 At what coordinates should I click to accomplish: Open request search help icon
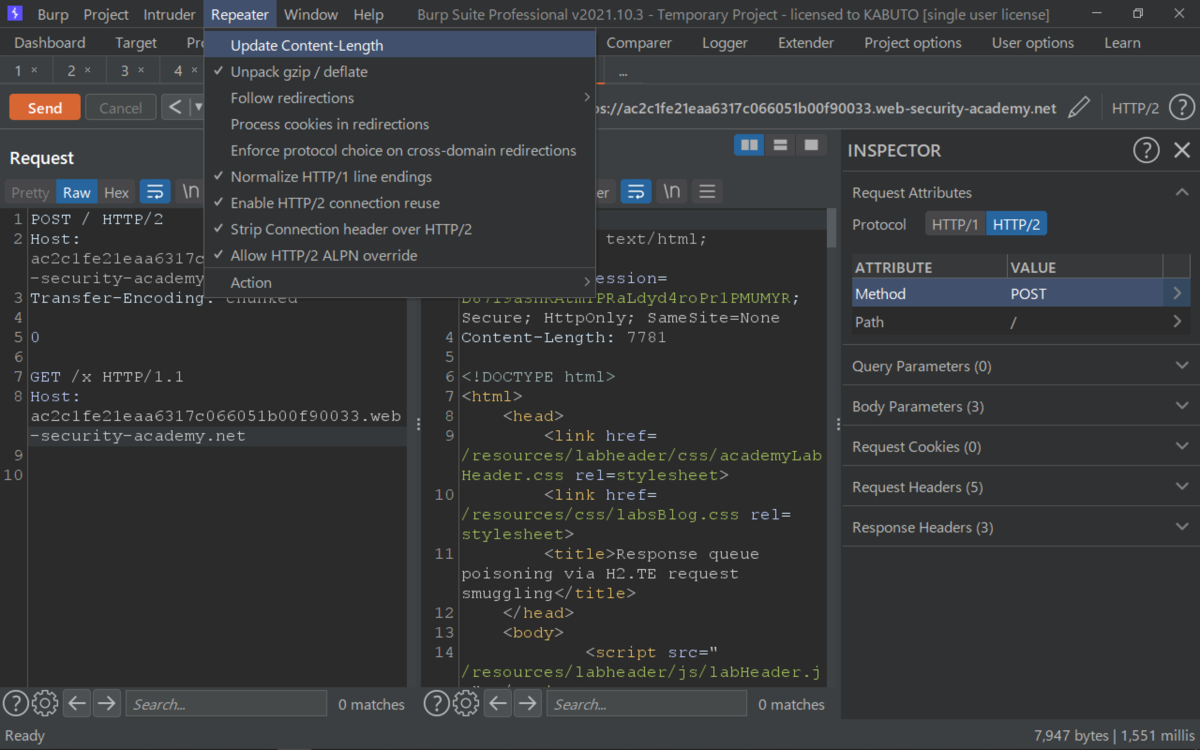15,704
